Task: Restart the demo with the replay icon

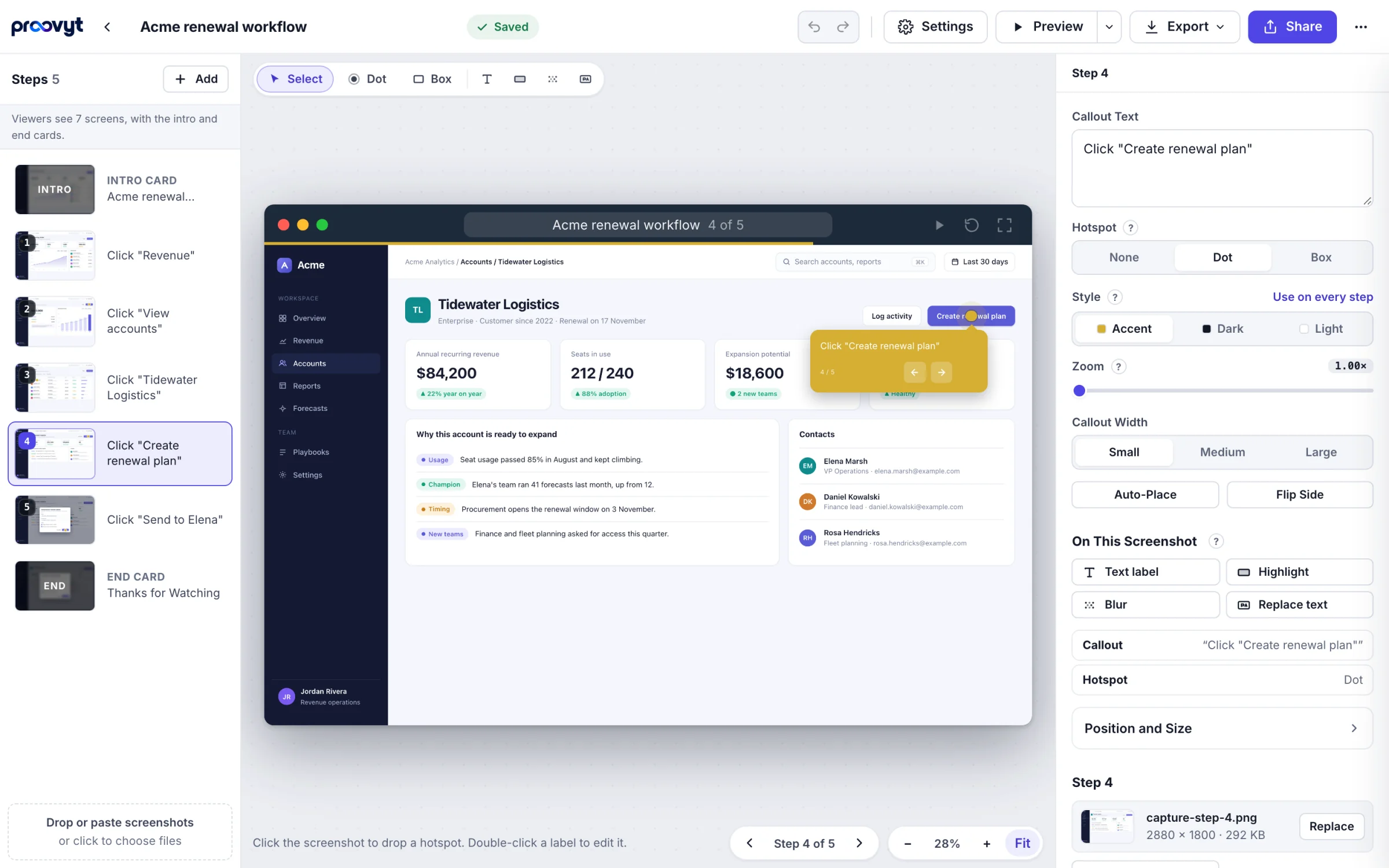Action: point(972,225)
